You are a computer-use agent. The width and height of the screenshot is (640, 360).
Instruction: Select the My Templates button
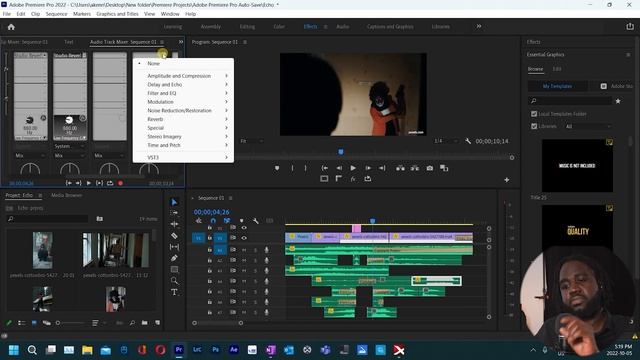tap(558, 86)
